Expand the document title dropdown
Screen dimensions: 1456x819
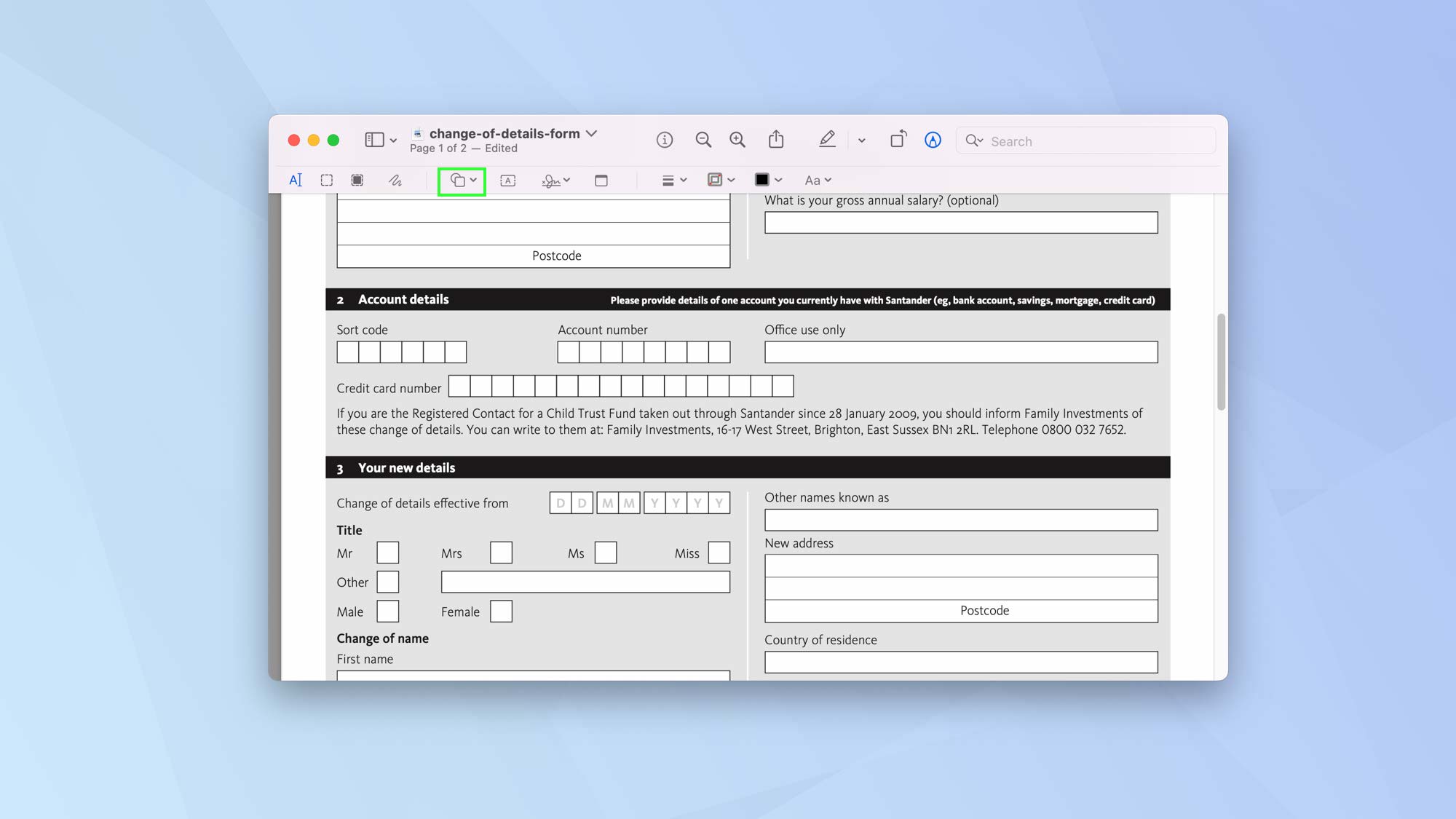[592, 133]
